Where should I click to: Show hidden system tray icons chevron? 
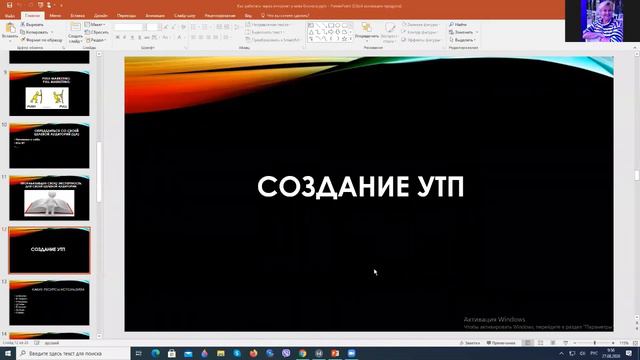pos(562,353)
